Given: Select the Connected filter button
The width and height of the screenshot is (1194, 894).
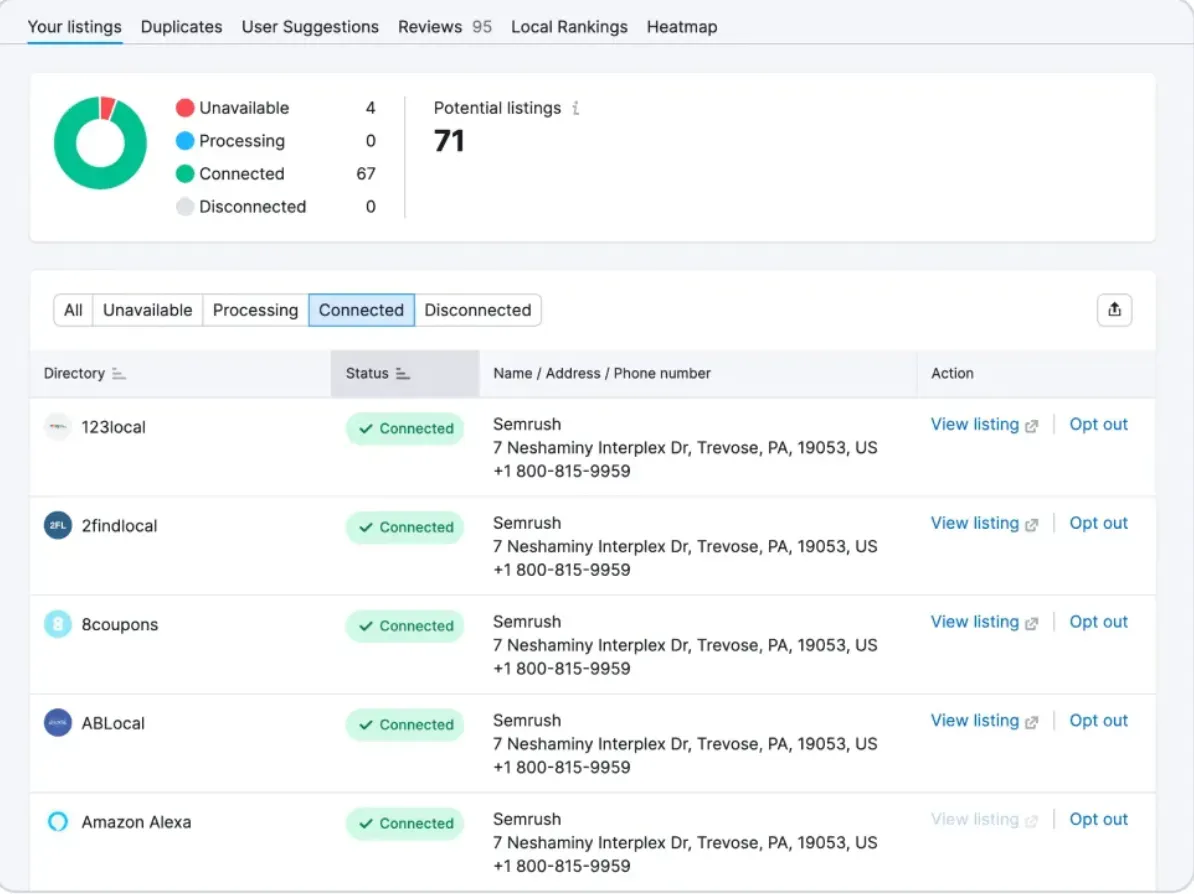Looking at the screenshot, I should point(361,310).
